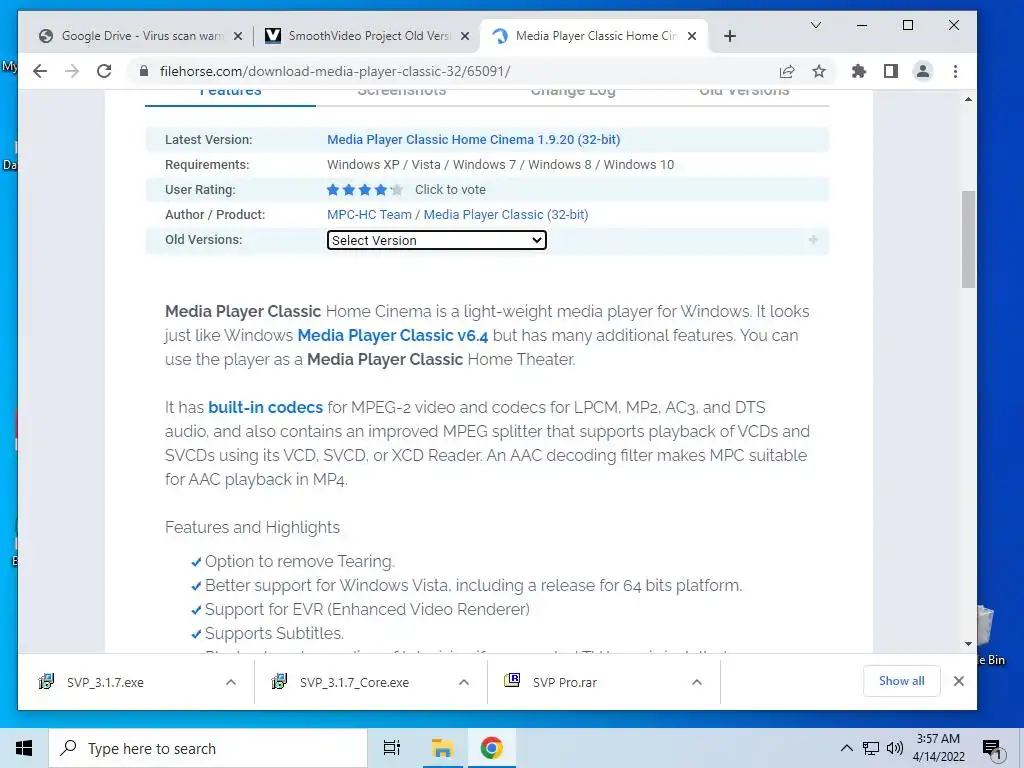Image resolution: width=1024 pixels, height=768 pixels.
Task: Share this page via share icon
Action: [x=787, y=71]
